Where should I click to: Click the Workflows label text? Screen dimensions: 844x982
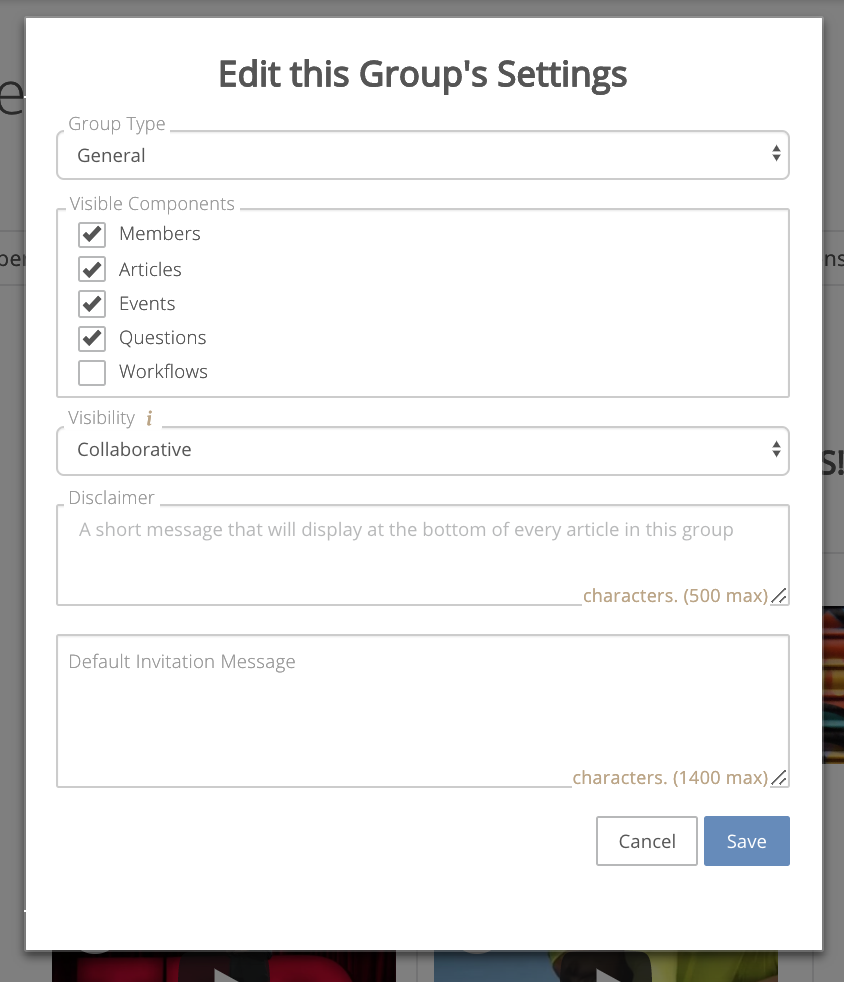click(163, 371)
